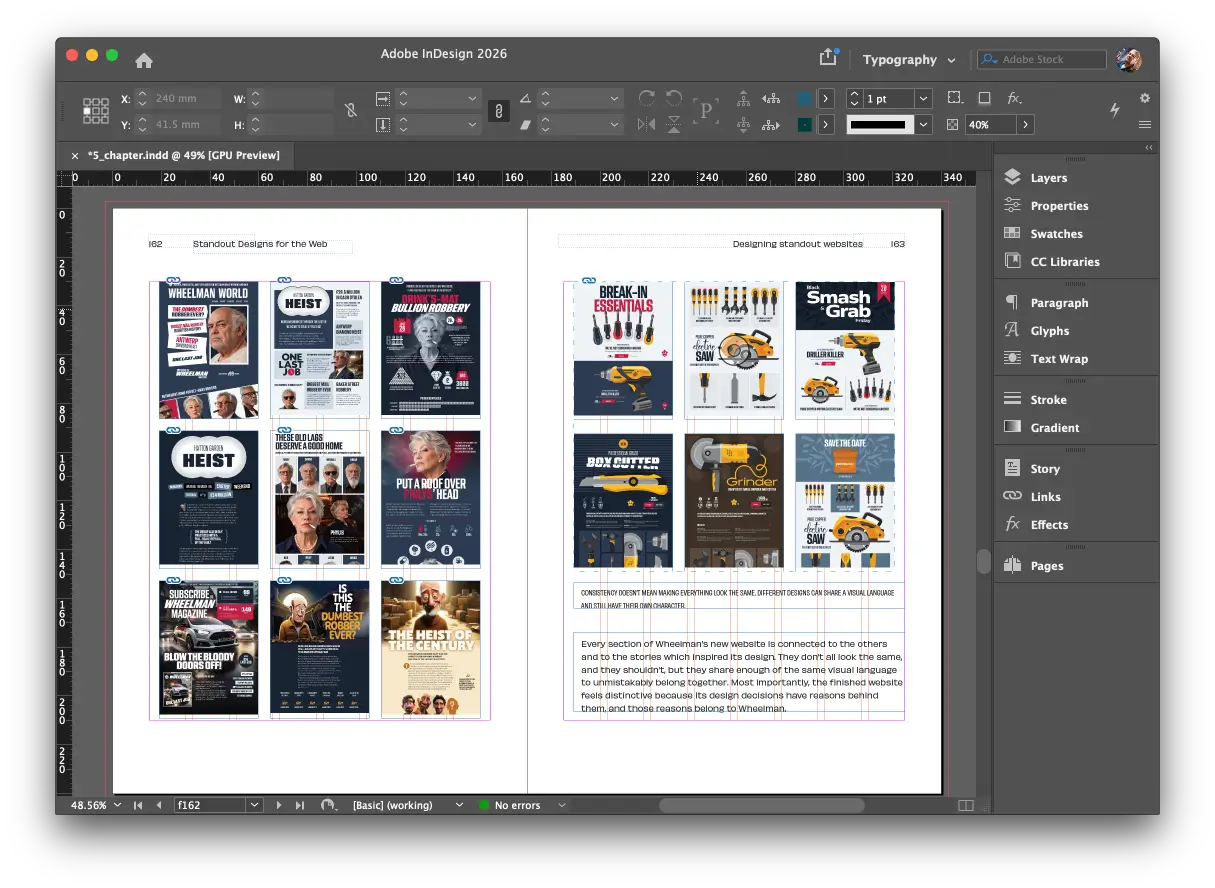This screenshot has width=1215, height=888.
Task: Go to next page button
Action: (x=279, y=805)
